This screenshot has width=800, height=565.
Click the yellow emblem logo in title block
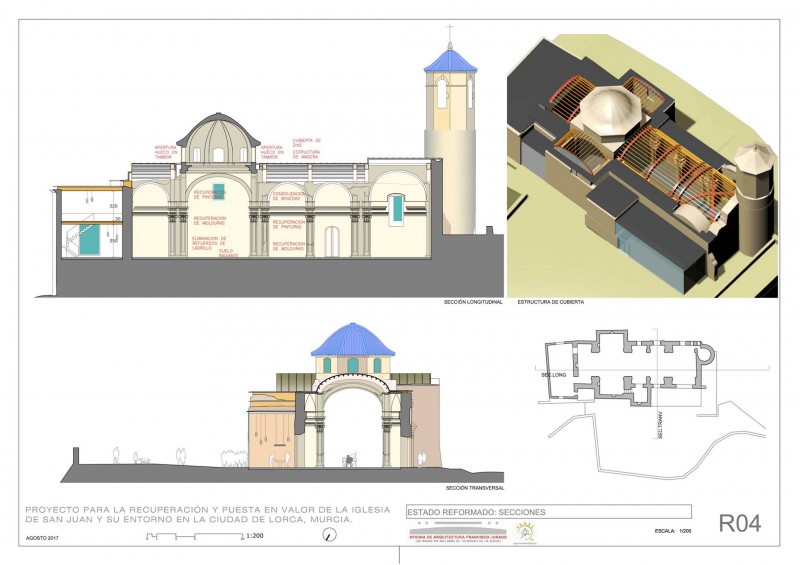(x=525, y=533)
